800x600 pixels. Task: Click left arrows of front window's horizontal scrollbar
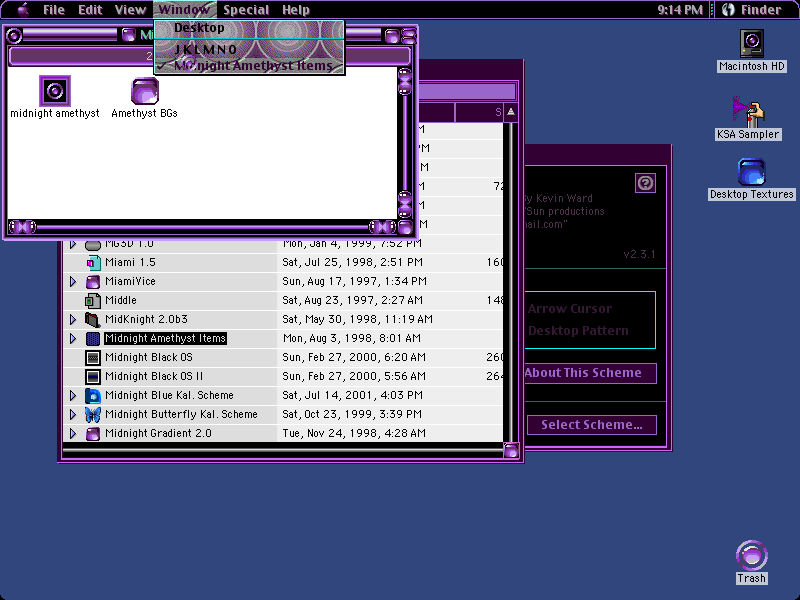click(x=22, y=227)
